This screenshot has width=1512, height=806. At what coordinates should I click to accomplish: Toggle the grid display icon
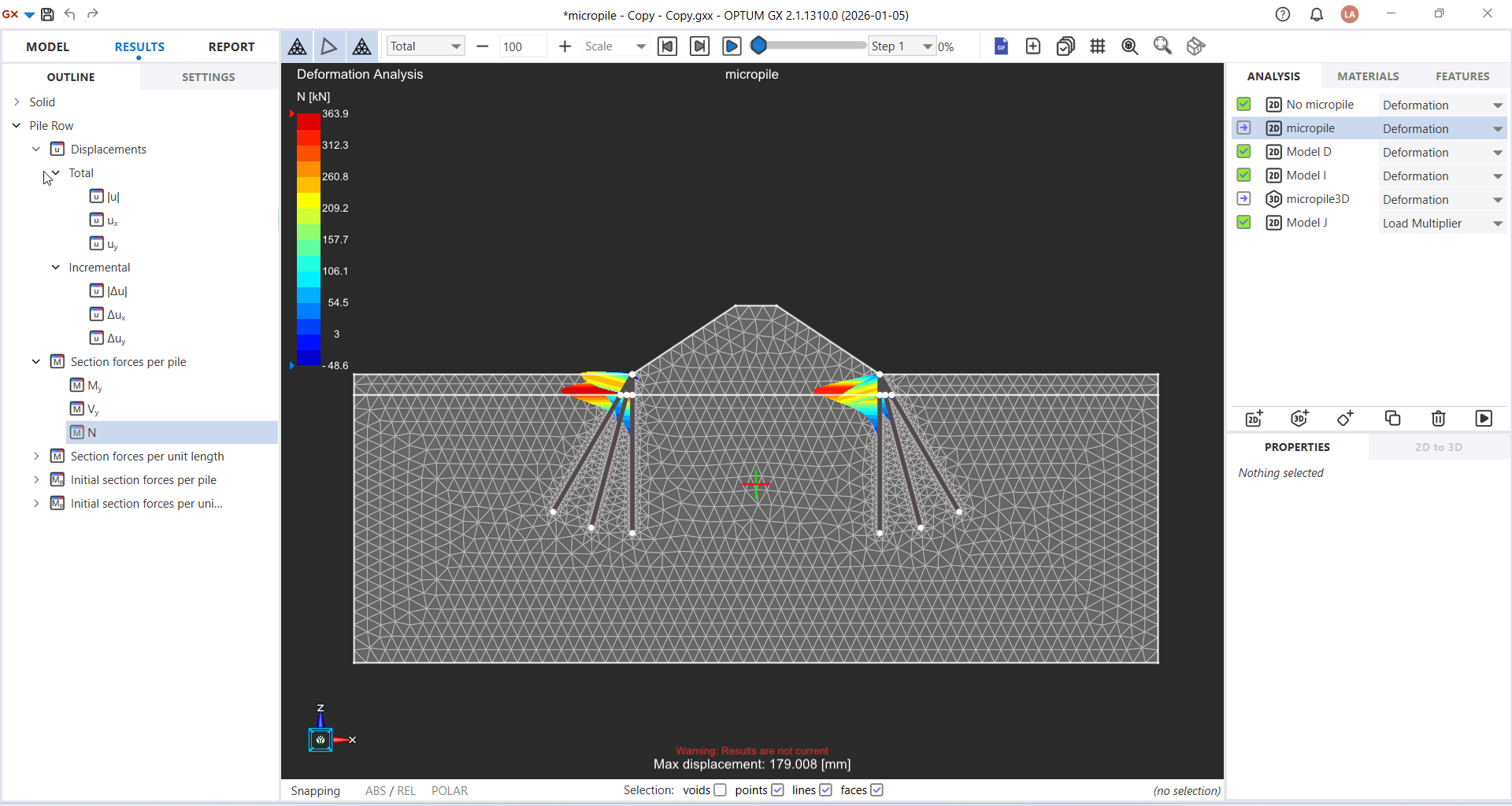pyautogui.click(x=1097, y=46)
